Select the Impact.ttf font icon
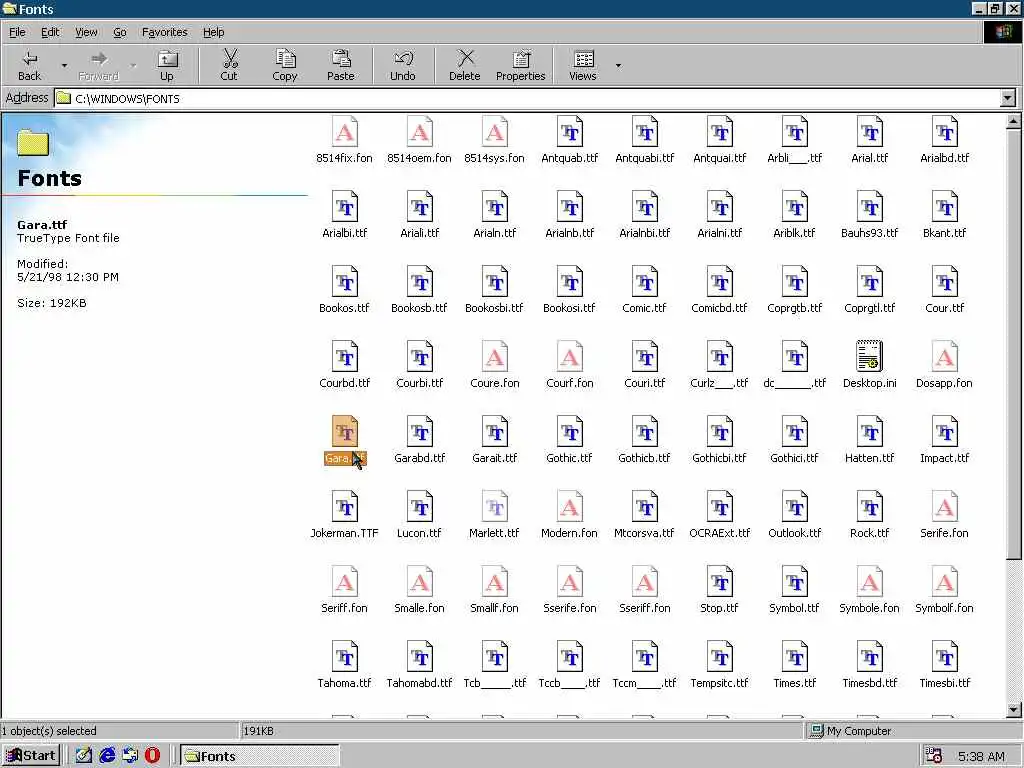The image size is (1024, 768). tap(945, 440)
